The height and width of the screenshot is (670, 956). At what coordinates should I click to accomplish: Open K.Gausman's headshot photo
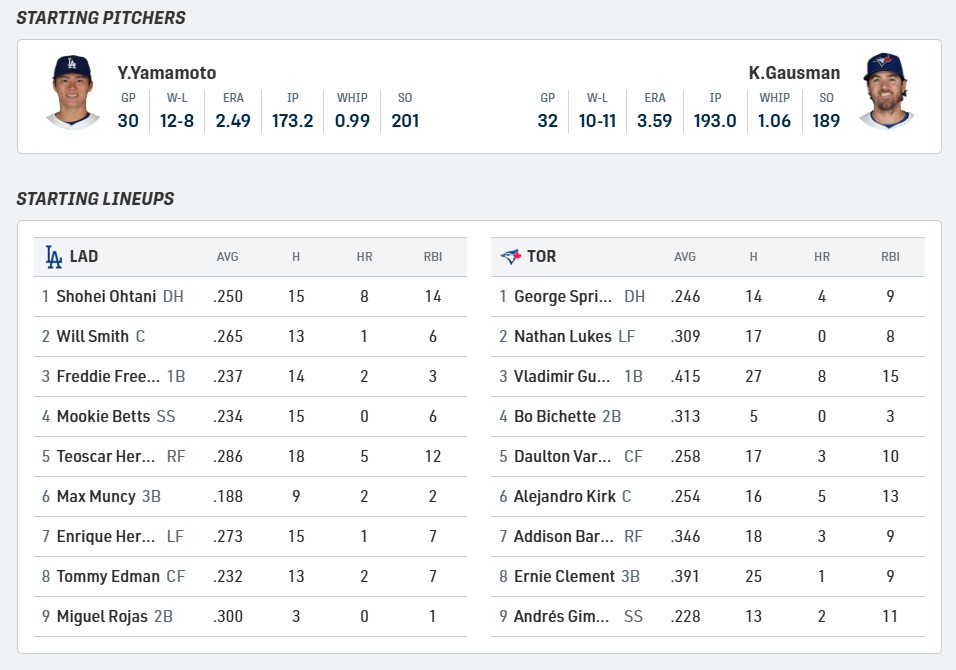click(x=885, y=92)
